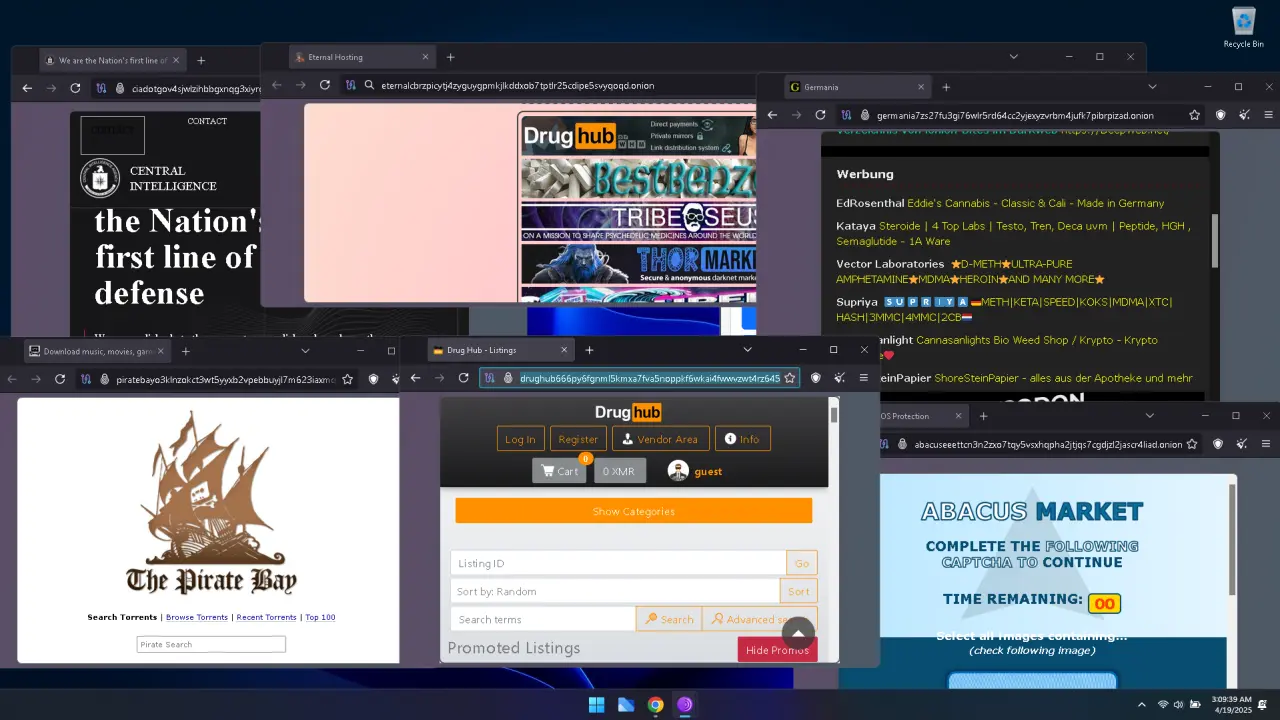Viewport: 1280px width, 720px height.
Task: Go back in the Drug Hub window
Action: pos(415,378)
